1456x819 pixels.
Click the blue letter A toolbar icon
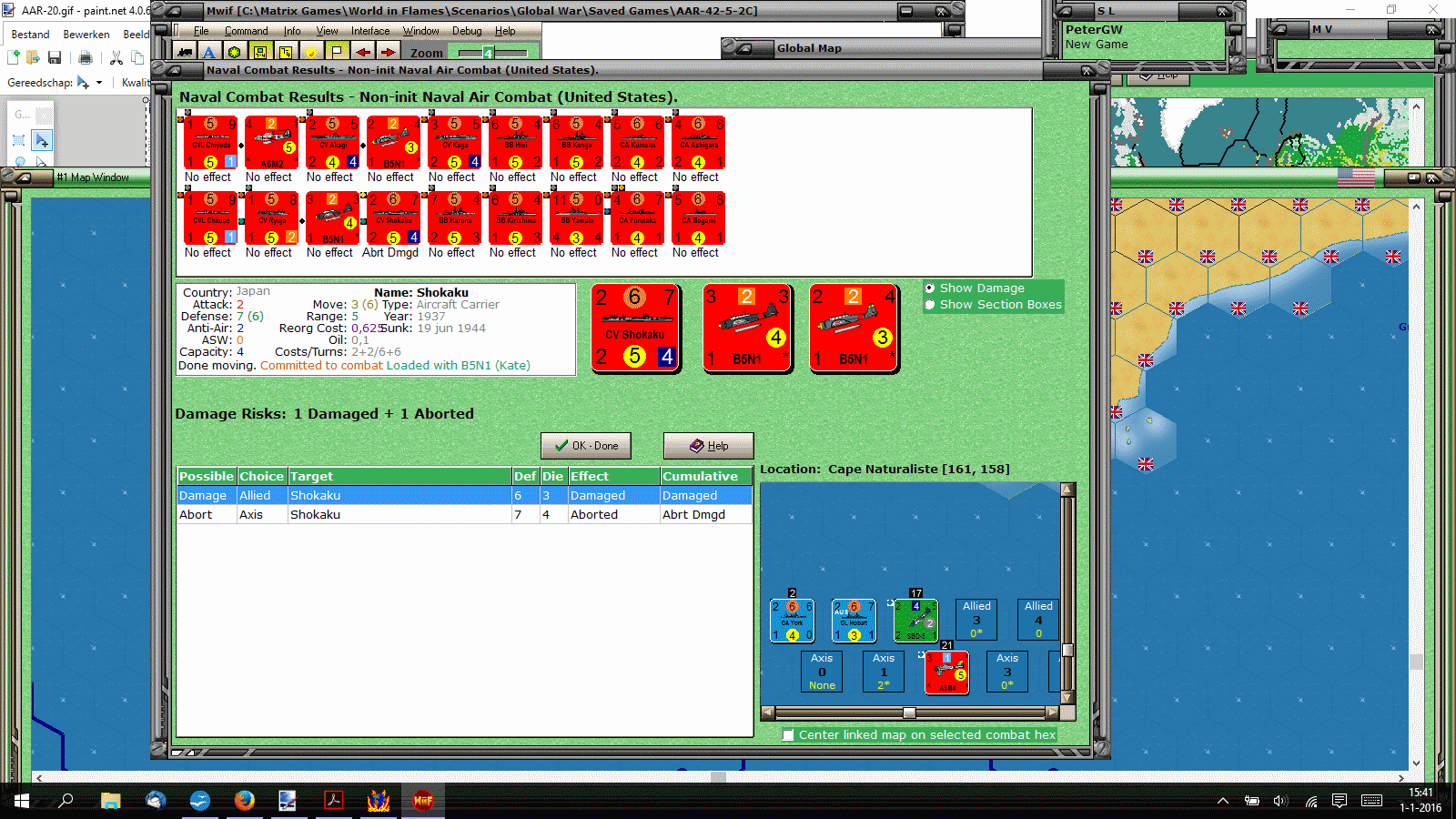coord(209,53)
